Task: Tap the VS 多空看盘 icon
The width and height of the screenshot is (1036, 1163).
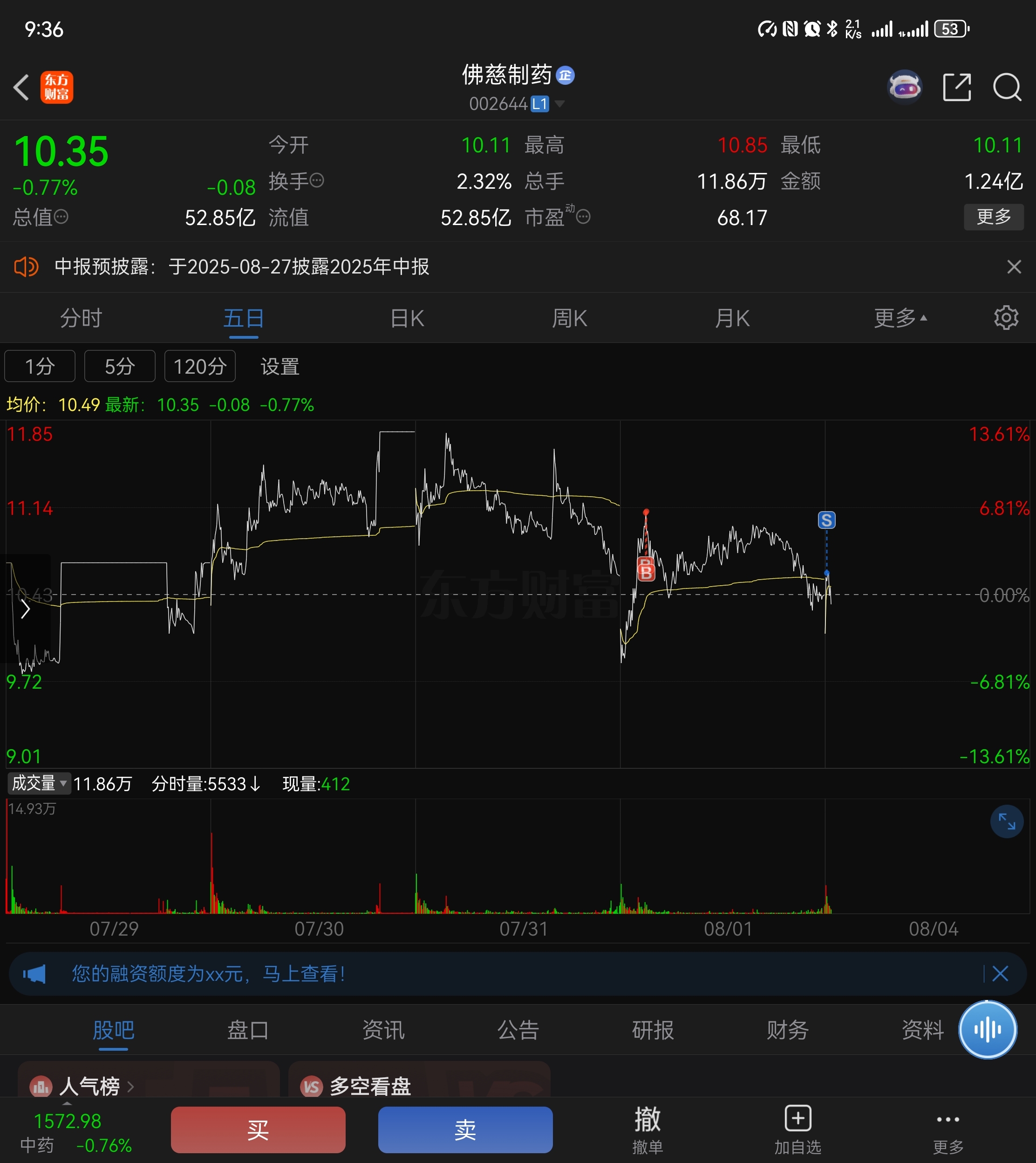Action: pyautogui.click(x=311, y=1087)
